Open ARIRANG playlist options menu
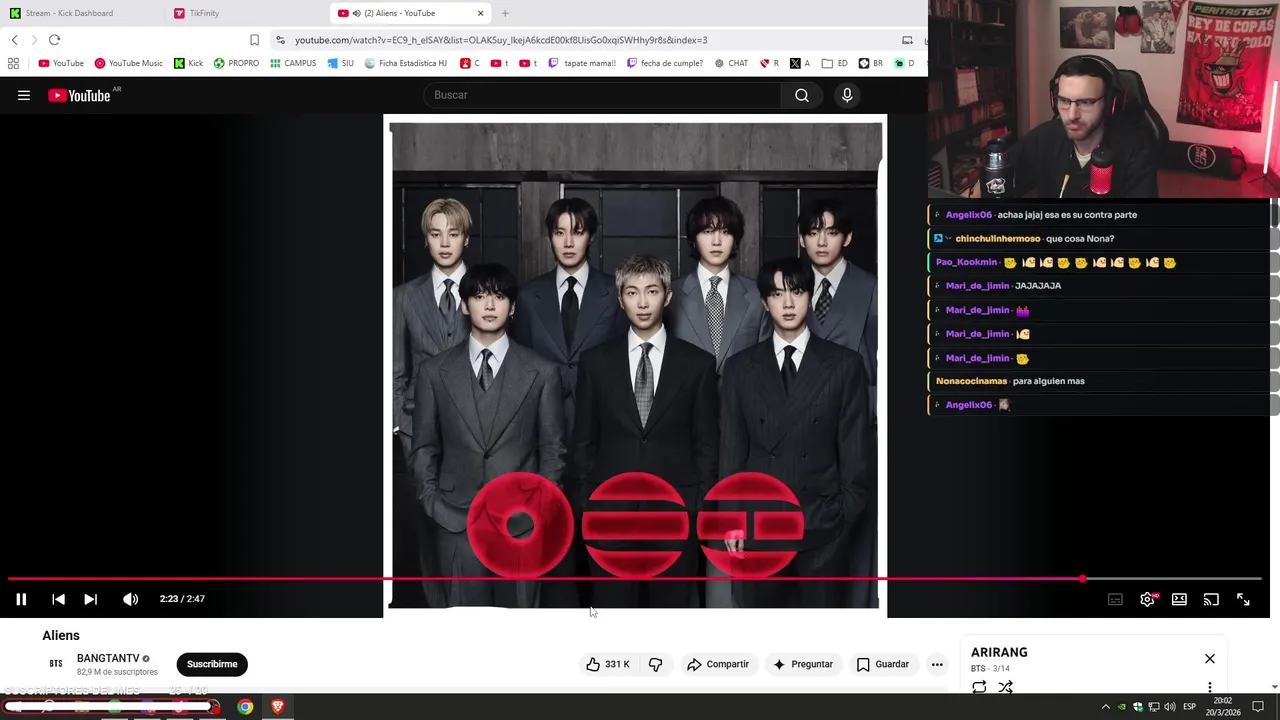Image resolution: width=1280 pixels, height=720 pixels. pyautogui.click(x=1210, y=687)
